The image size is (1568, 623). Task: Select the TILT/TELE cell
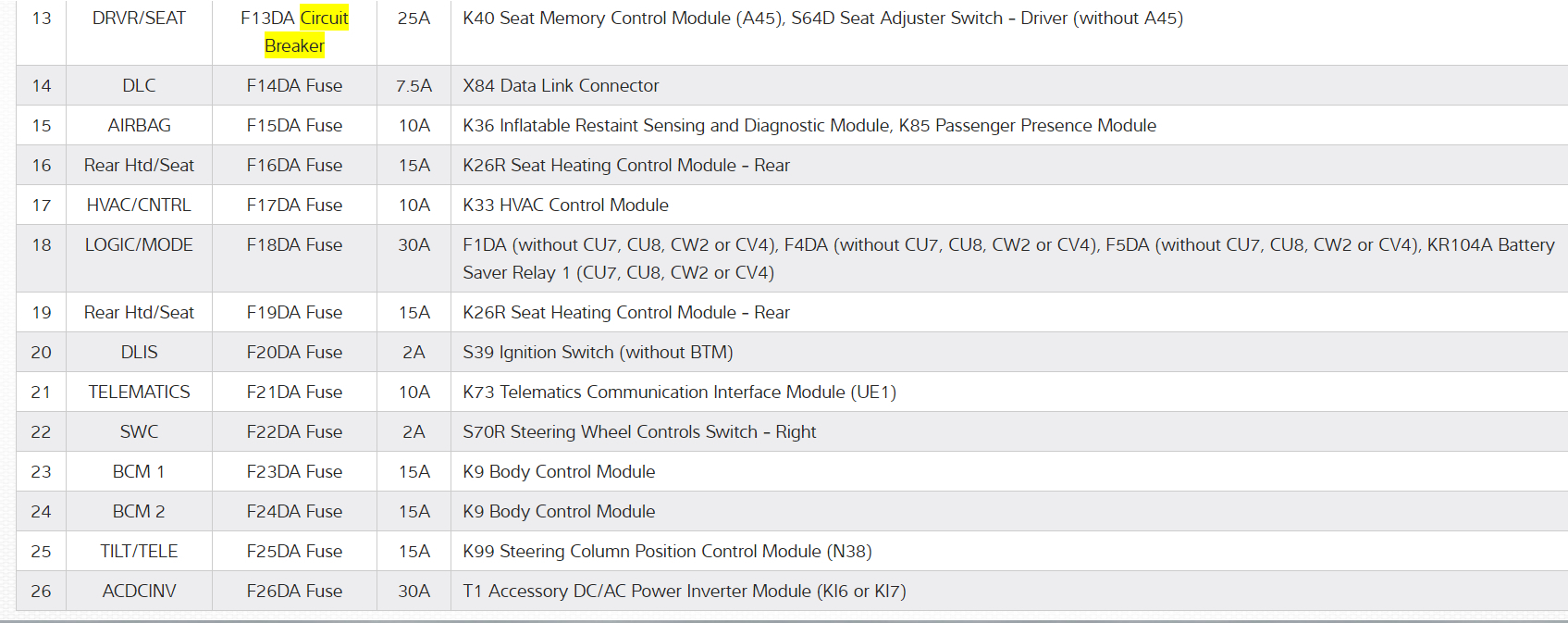(x=139, y=552)
